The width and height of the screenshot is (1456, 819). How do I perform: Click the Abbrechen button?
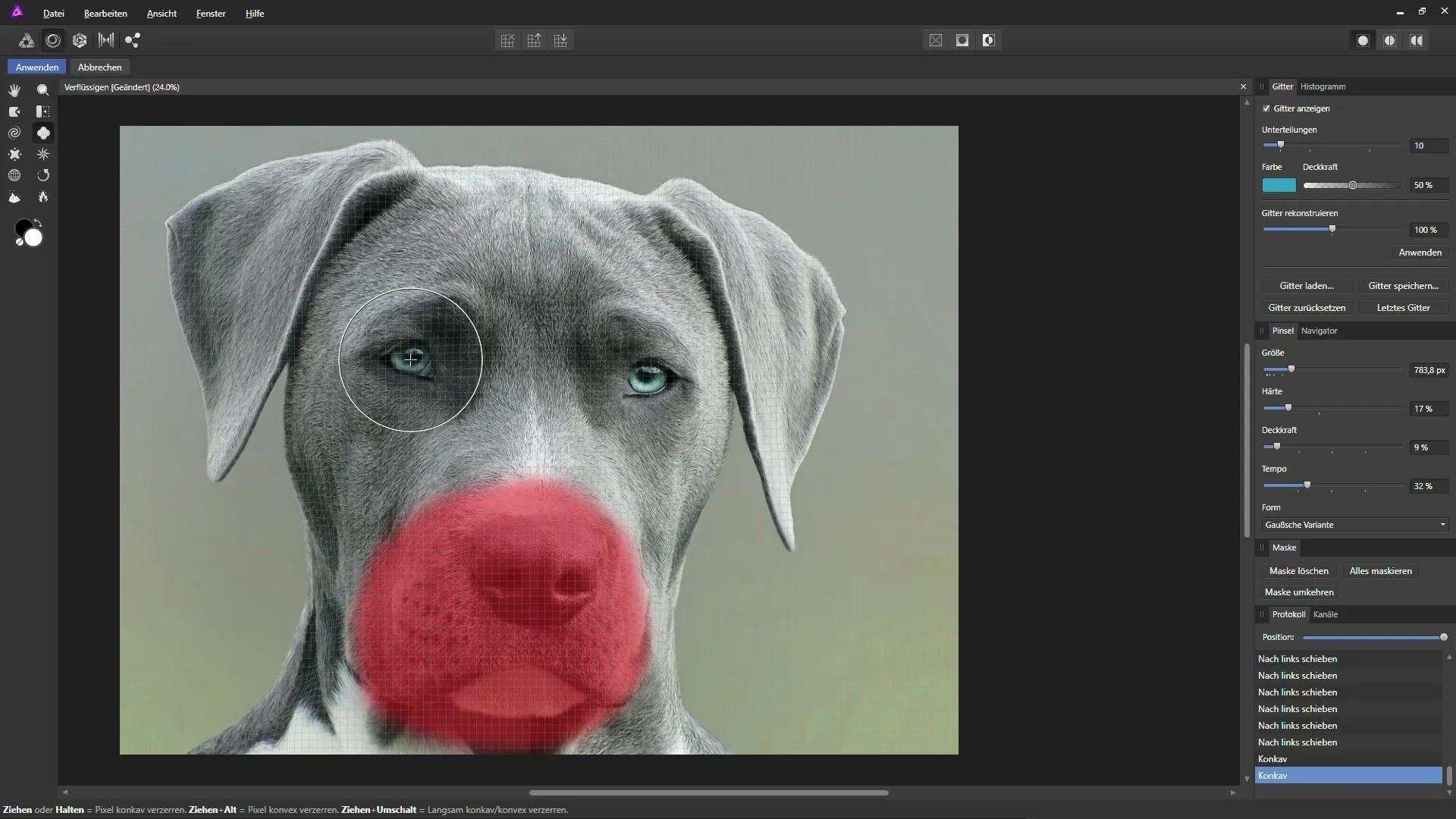pyautogui.click(x=99, y=67)
